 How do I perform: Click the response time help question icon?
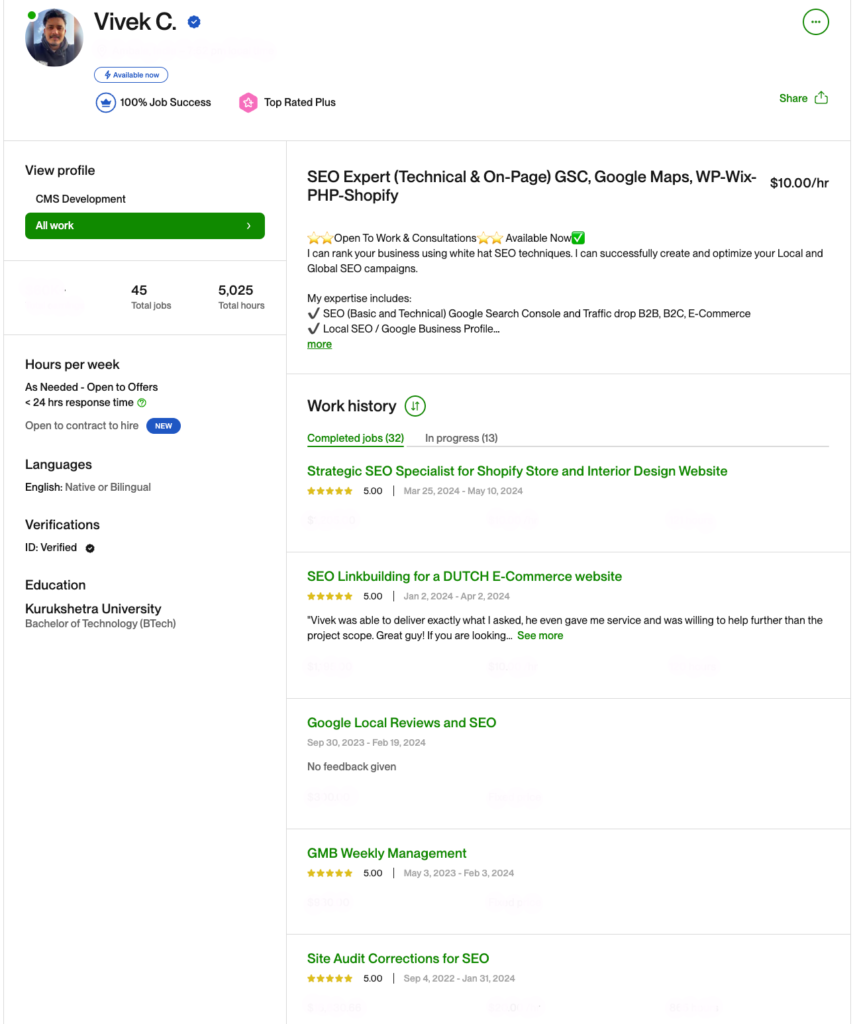point(142,403)
